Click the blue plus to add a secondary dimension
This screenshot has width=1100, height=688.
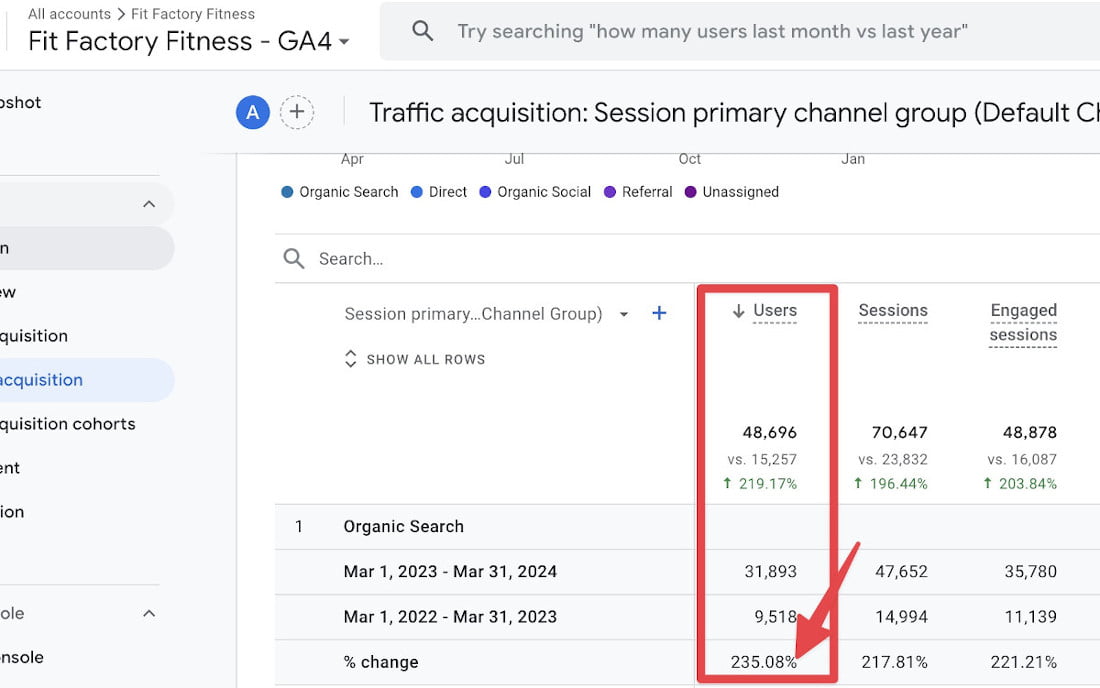659,313
